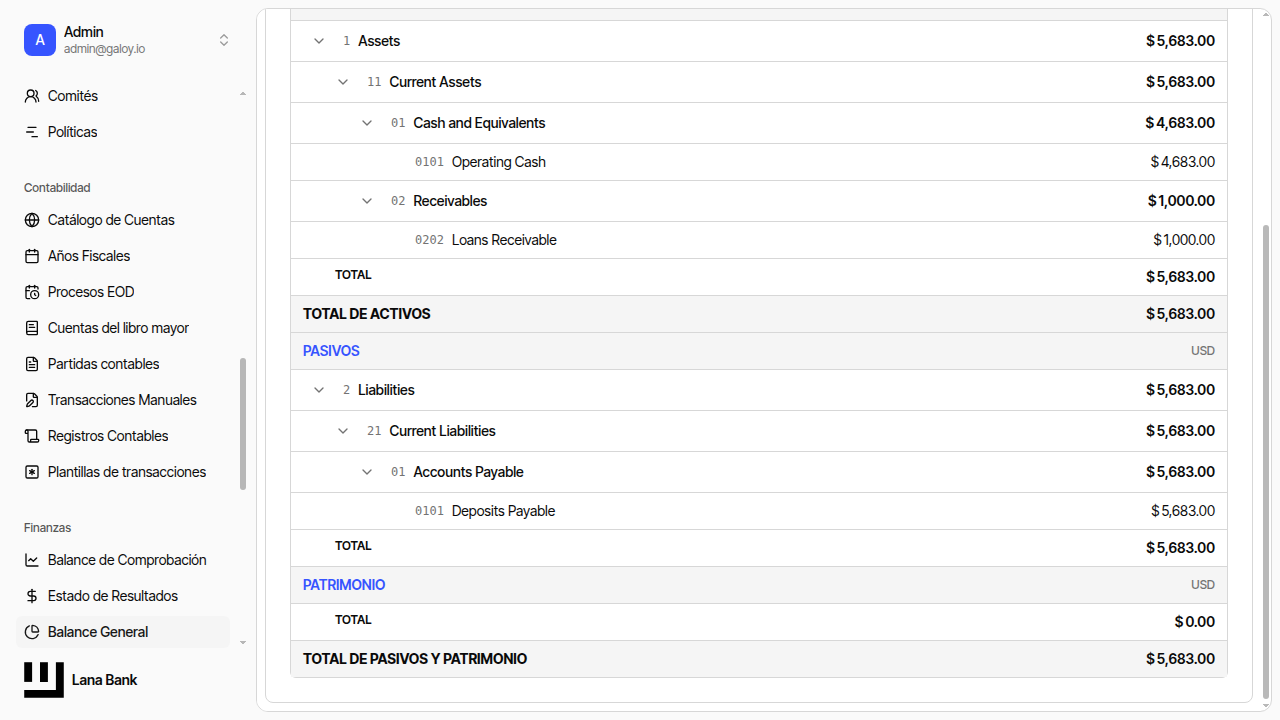1280x720 pixels.
Task: Click the Registros Contables icon
Action: [x=32, y=436]
